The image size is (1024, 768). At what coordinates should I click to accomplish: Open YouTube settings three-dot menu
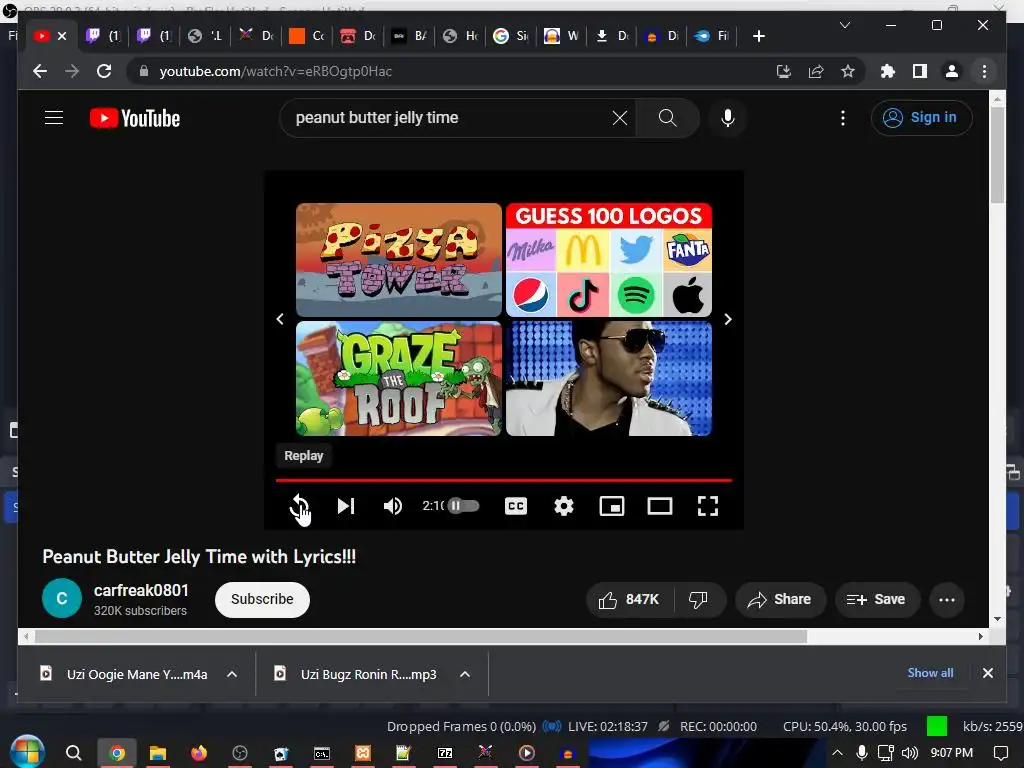pos(842,118)
